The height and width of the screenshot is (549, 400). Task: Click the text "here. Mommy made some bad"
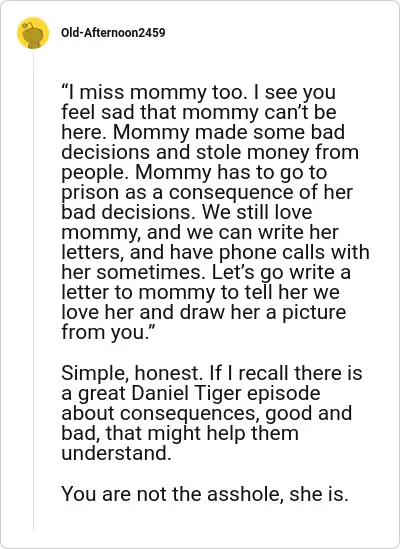coord(203,133)
